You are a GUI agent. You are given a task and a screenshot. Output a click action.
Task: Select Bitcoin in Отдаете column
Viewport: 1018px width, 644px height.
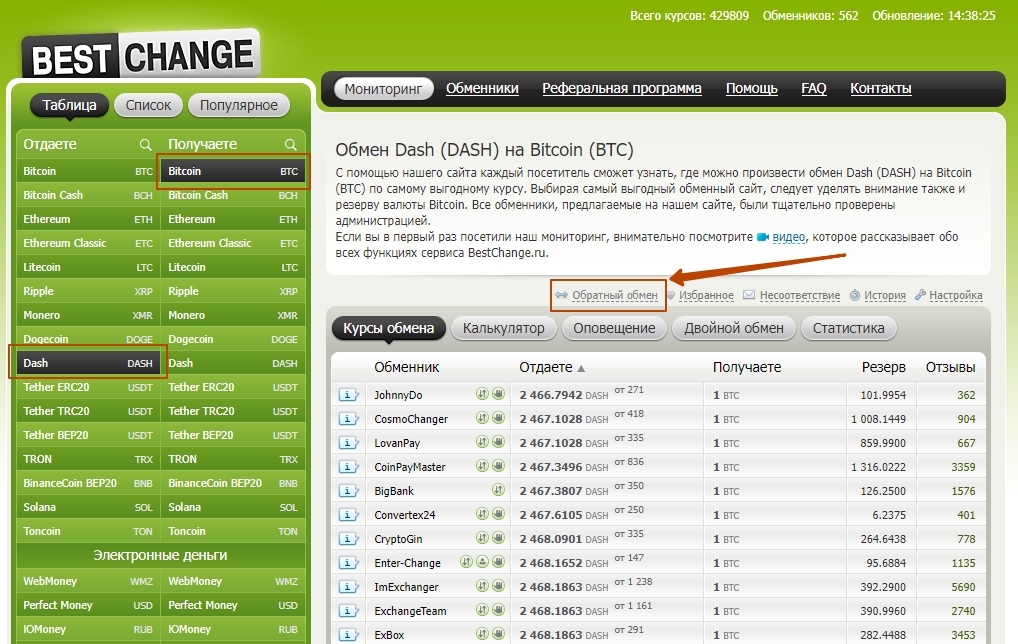(88, 171)
